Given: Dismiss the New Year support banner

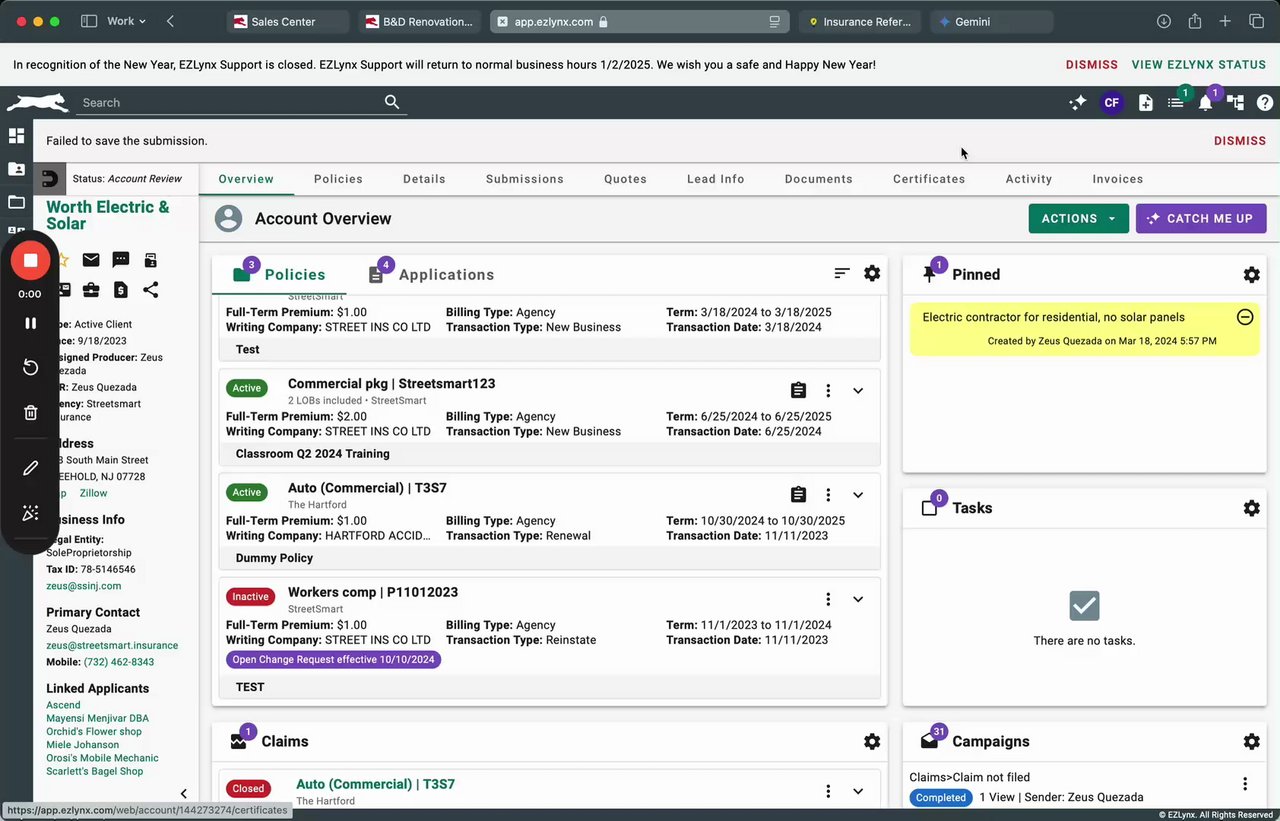Looking at the screenshot, I should point(1092,64).
